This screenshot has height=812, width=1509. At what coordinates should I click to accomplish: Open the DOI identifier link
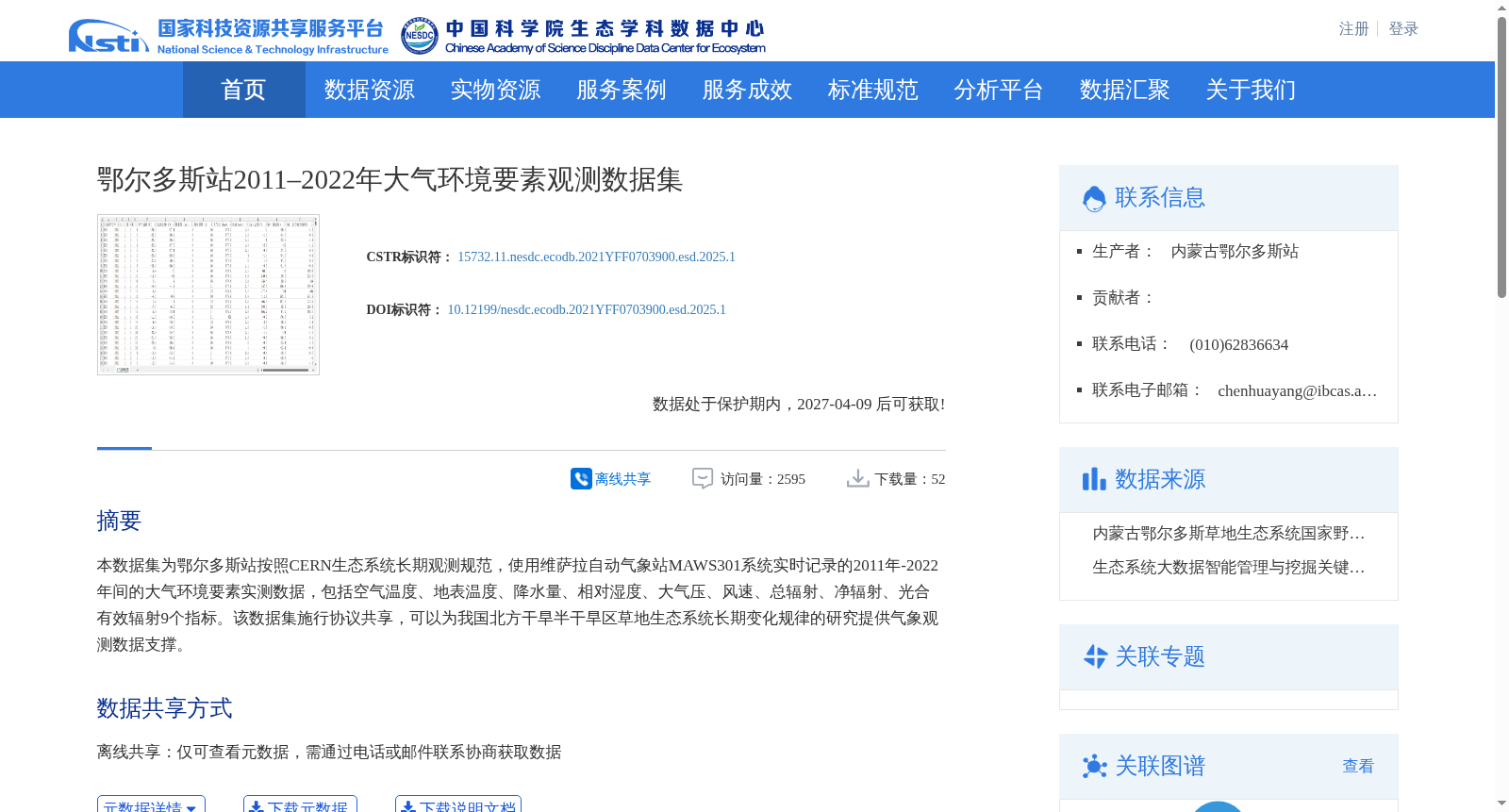click(587, 309)
